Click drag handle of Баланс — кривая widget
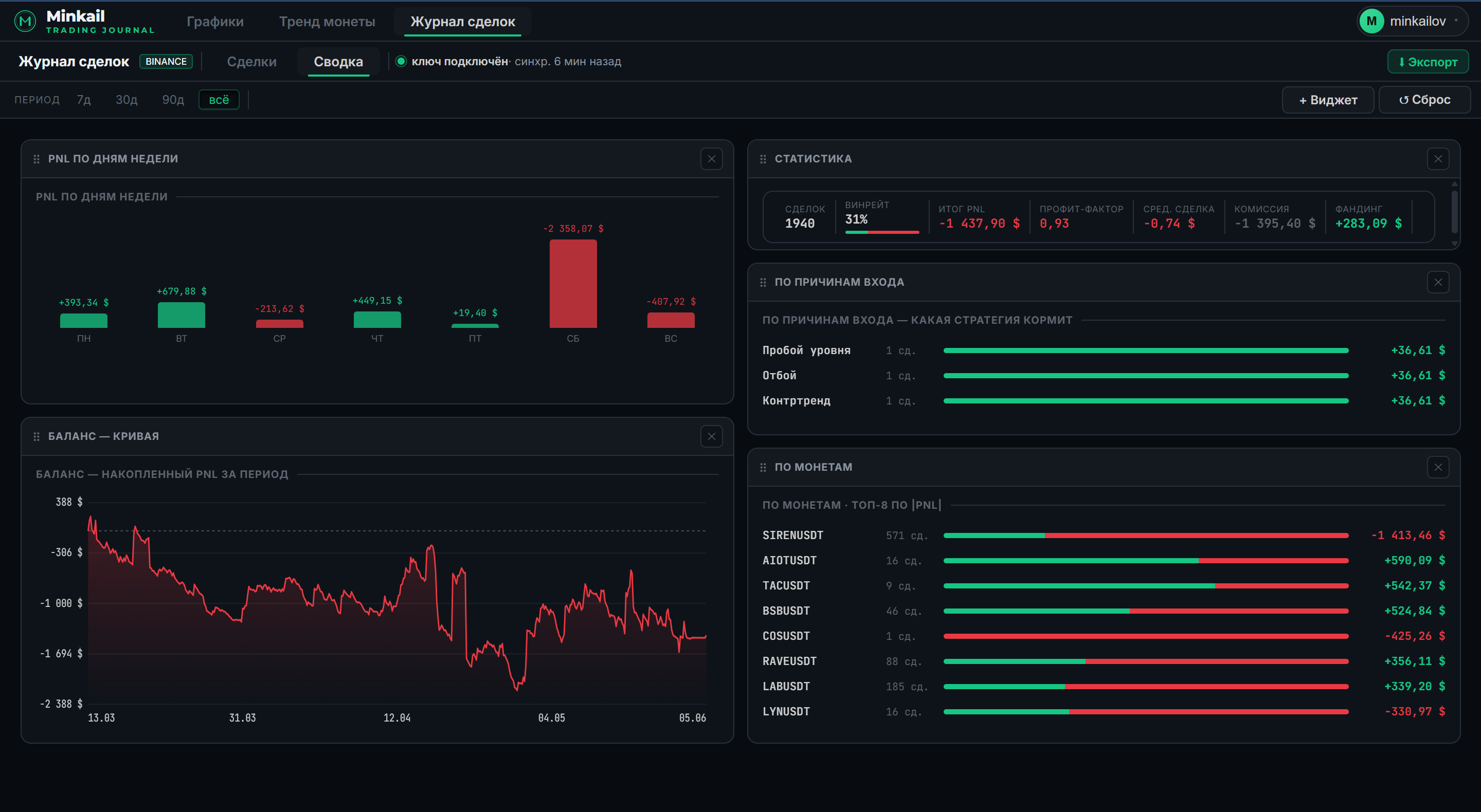 (x=37, y=436)
